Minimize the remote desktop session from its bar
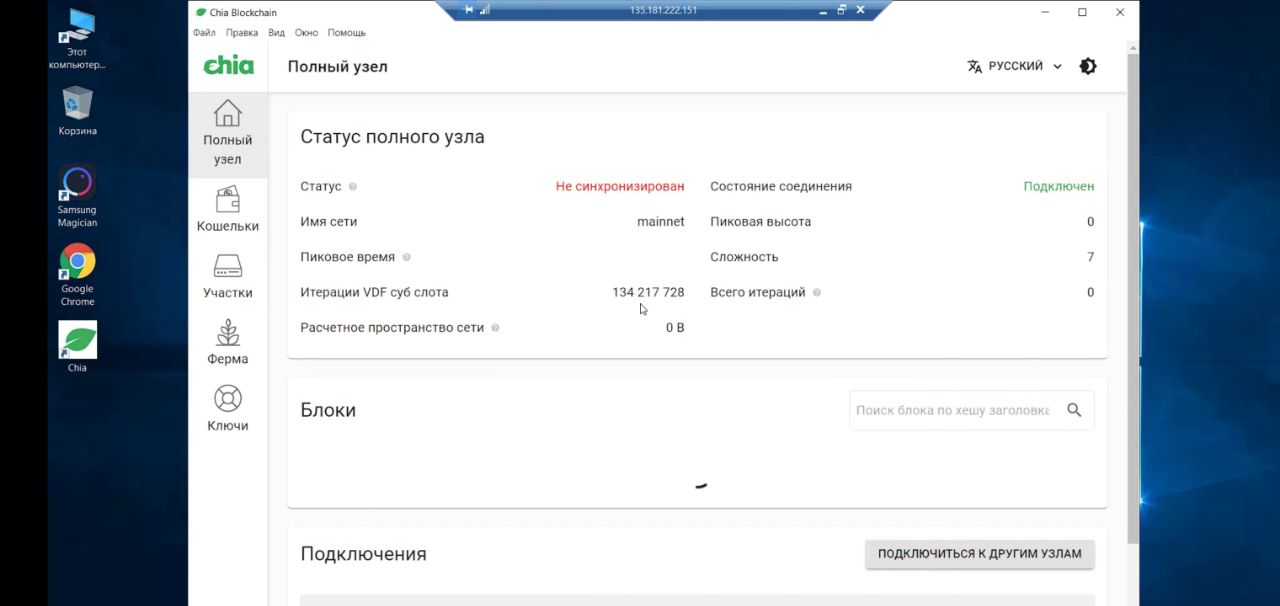The image size is (1280, 606). pyautogui.click(x=822, y=10)
